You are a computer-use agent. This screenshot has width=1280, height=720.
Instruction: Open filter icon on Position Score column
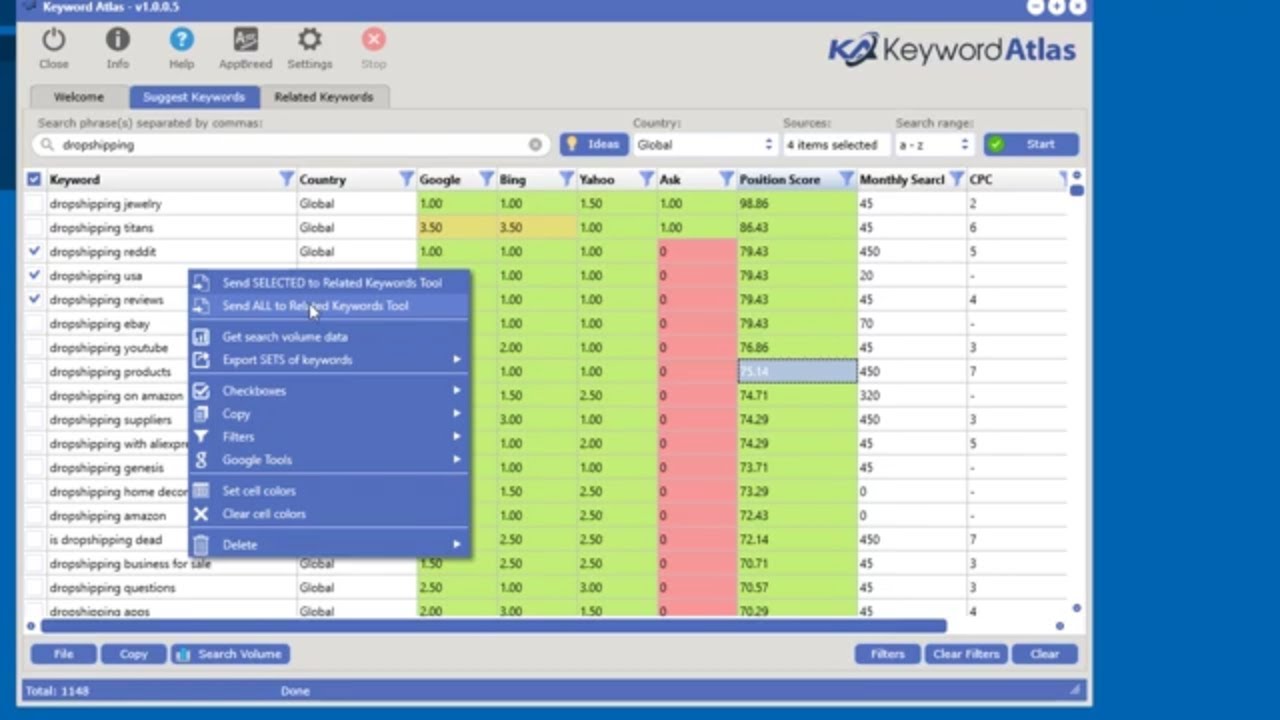tap(847, 179)
